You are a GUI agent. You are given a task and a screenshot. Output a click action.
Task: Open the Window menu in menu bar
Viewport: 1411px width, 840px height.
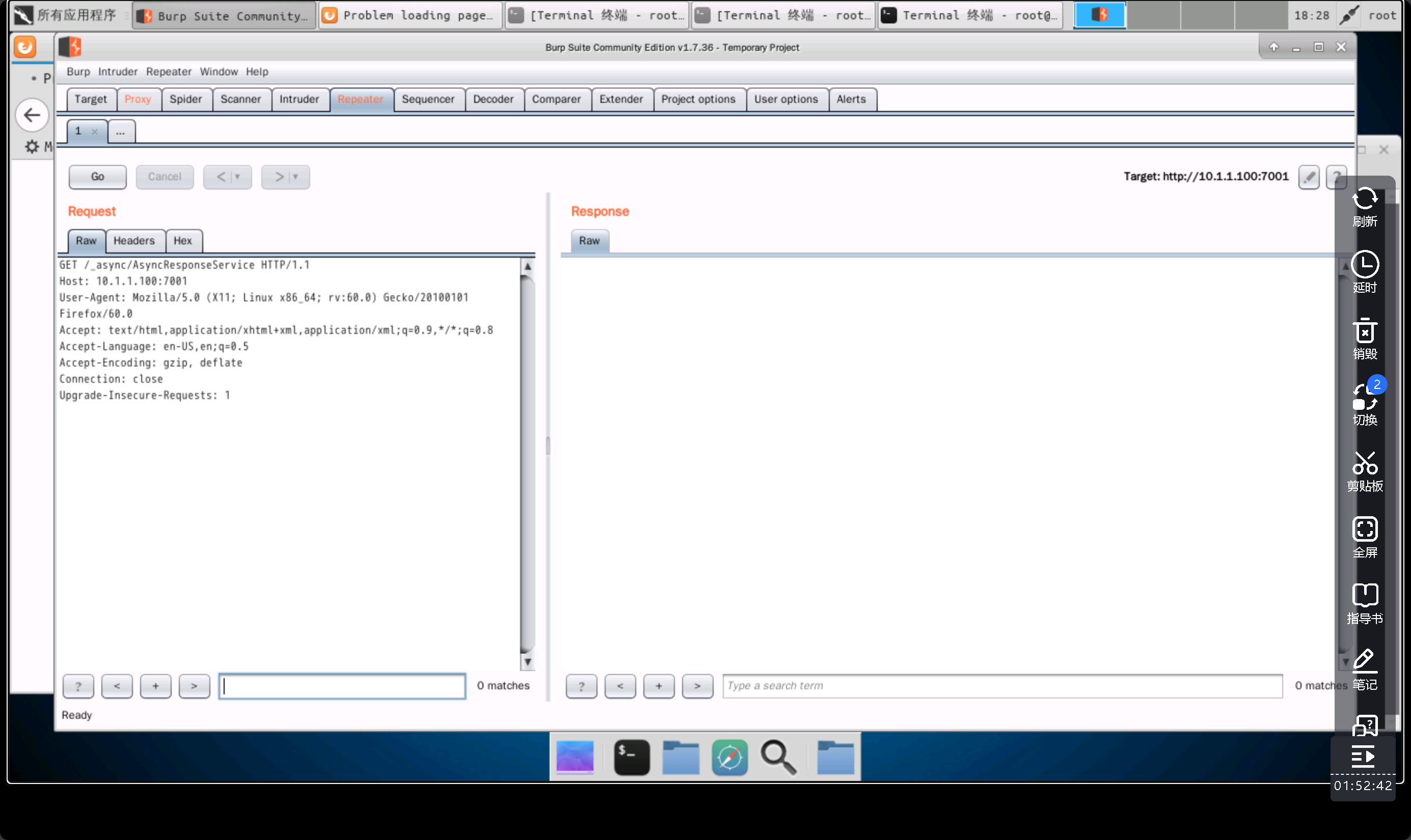218,71
